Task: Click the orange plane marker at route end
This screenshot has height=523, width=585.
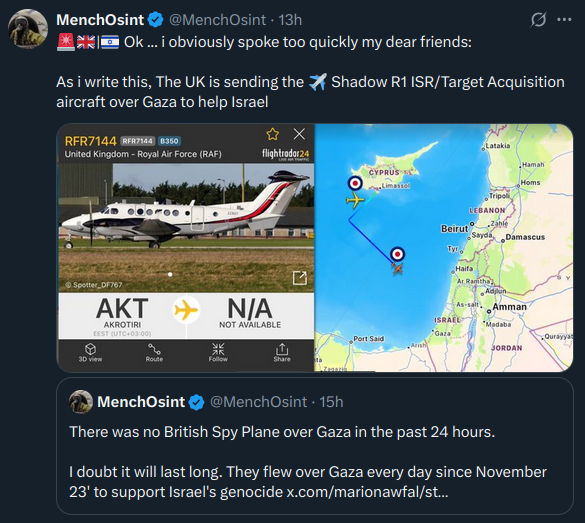Action: pyautogui.click(x=398, y=268)
